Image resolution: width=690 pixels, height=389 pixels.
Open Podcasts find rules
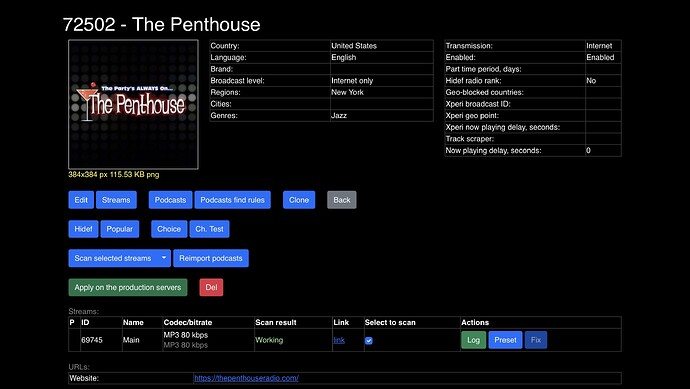pos(232,200)
